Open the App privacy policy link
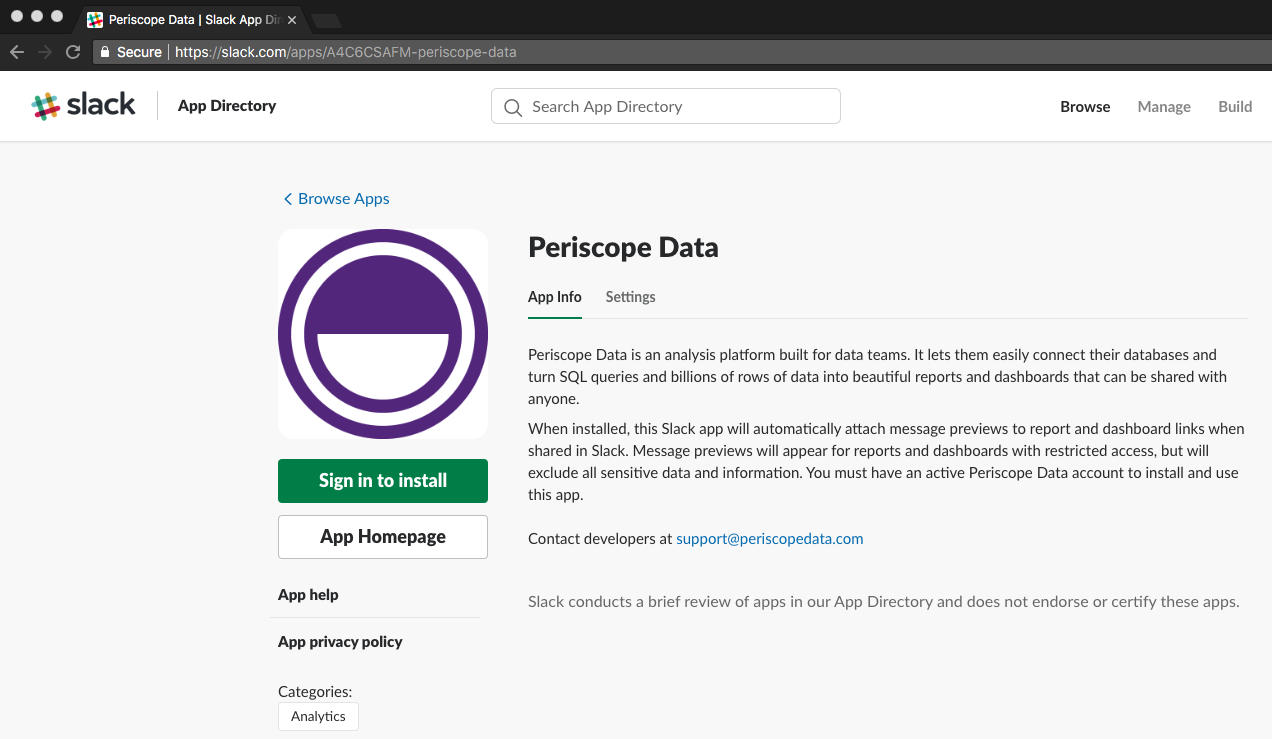This screenshot has width=1272, height=739. tap(340, 642)
